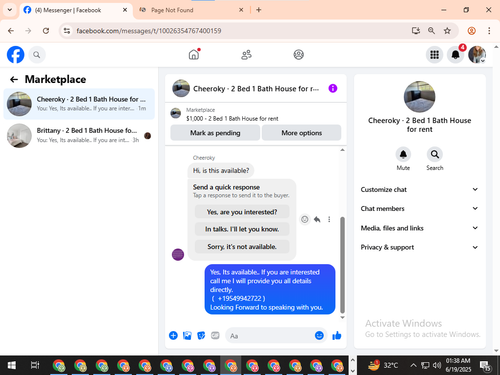Click the chat scroll down arrow
This screenshot has width=500, height=375.
(342, 317)
